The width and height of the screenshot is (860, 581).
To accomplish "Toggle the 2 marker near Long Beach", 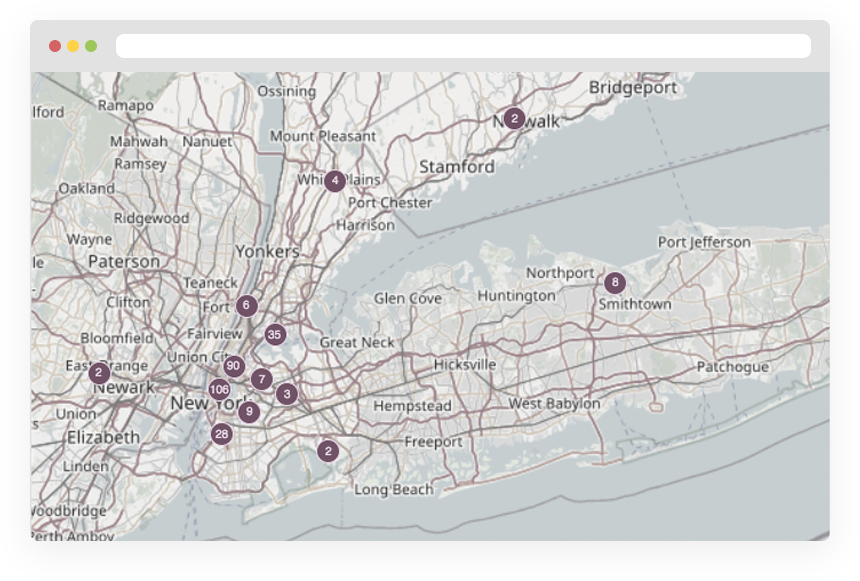I will (329, 451).
